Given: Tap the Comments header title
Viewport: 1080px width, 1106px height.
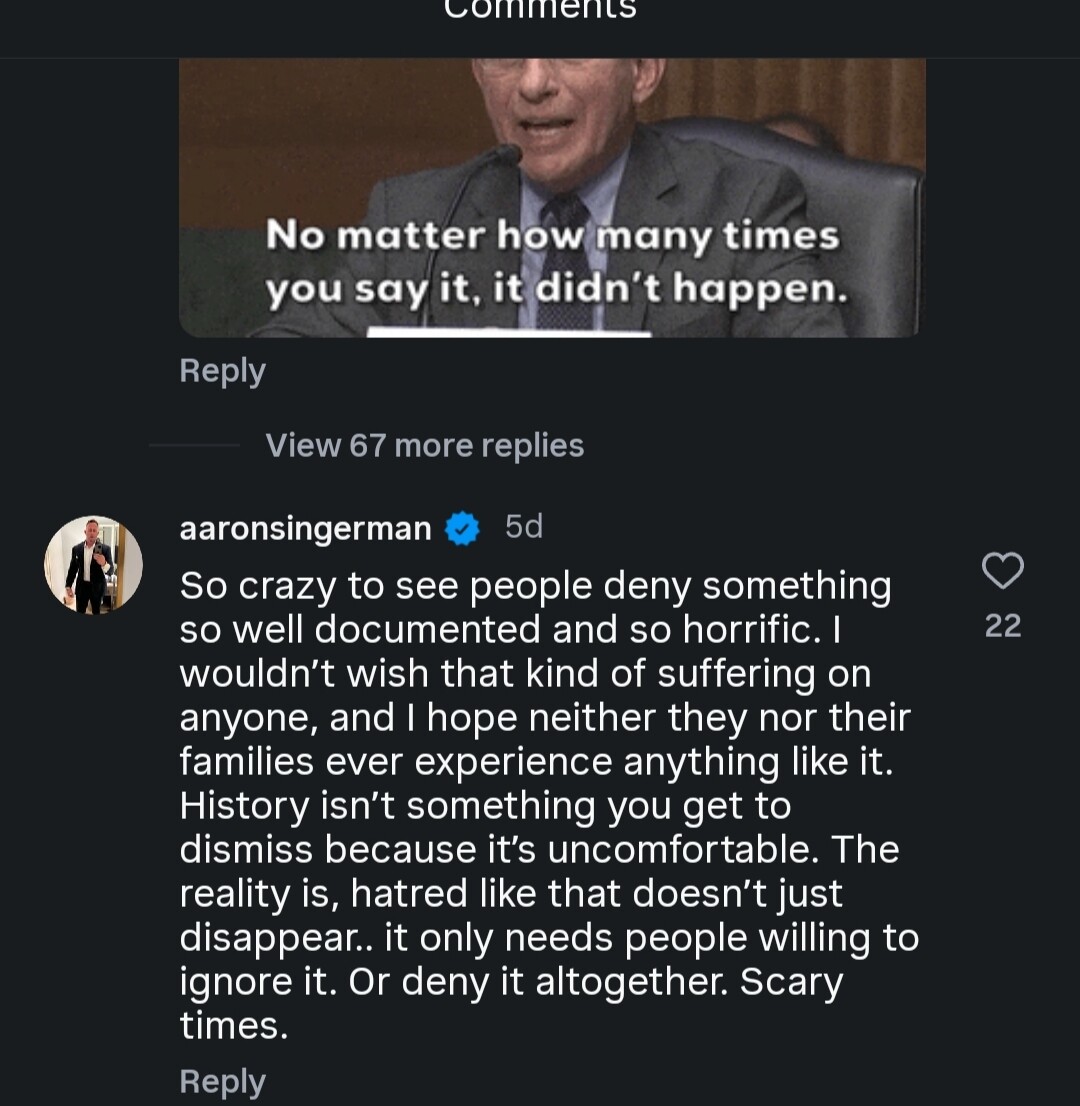Looking at the screenshot, I should pyautogui.click(x=540, y=10).
